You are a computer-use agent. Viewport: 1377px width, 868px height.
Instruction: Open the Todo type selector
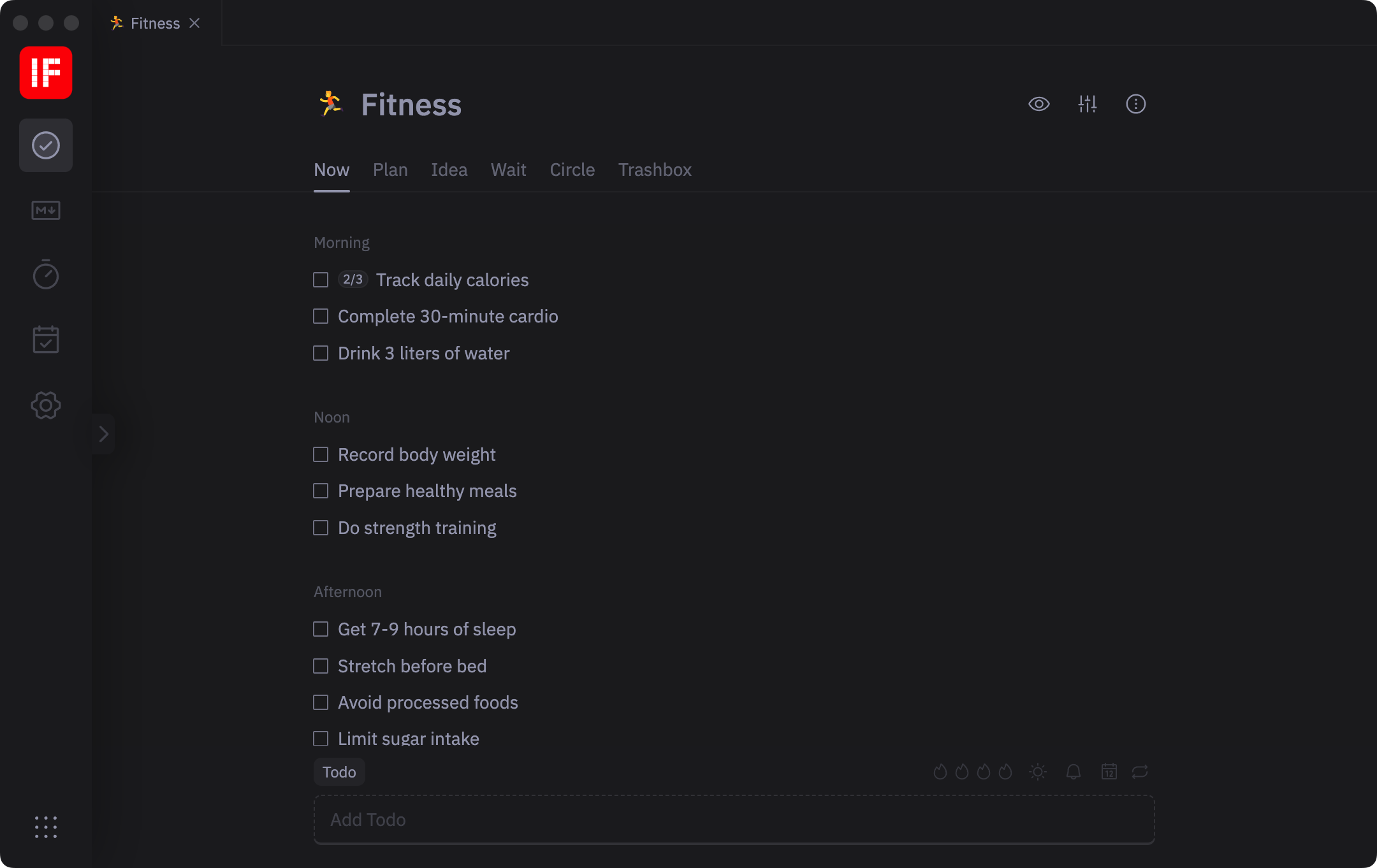(x=339, y=772)
